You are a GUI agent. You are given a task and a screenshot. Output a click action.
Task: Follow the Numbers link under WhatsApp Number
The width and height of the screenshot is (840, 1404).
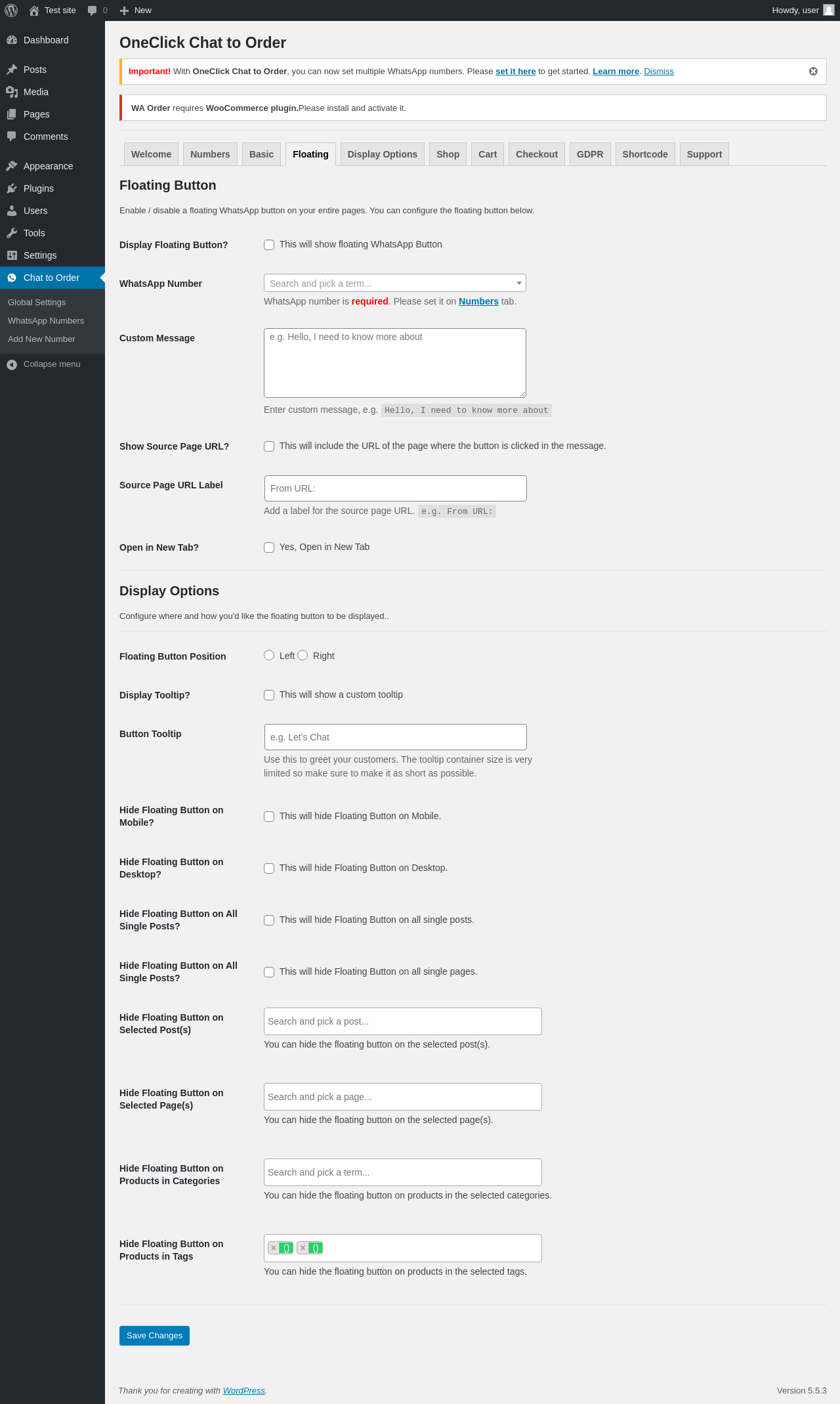pyautogui.click(x=478, y=301)
